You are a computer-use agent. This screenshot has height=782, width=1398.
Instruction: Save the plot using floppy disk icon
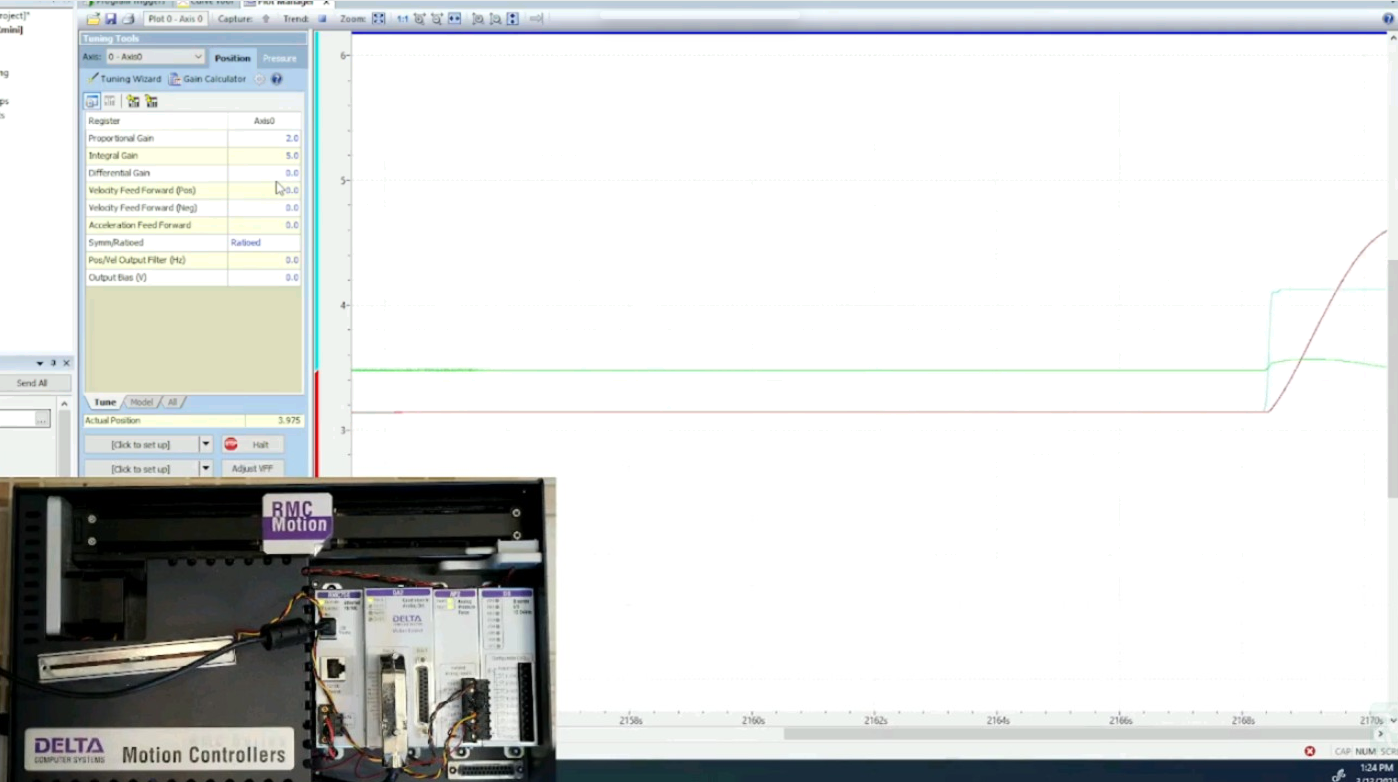coord(110,19)
